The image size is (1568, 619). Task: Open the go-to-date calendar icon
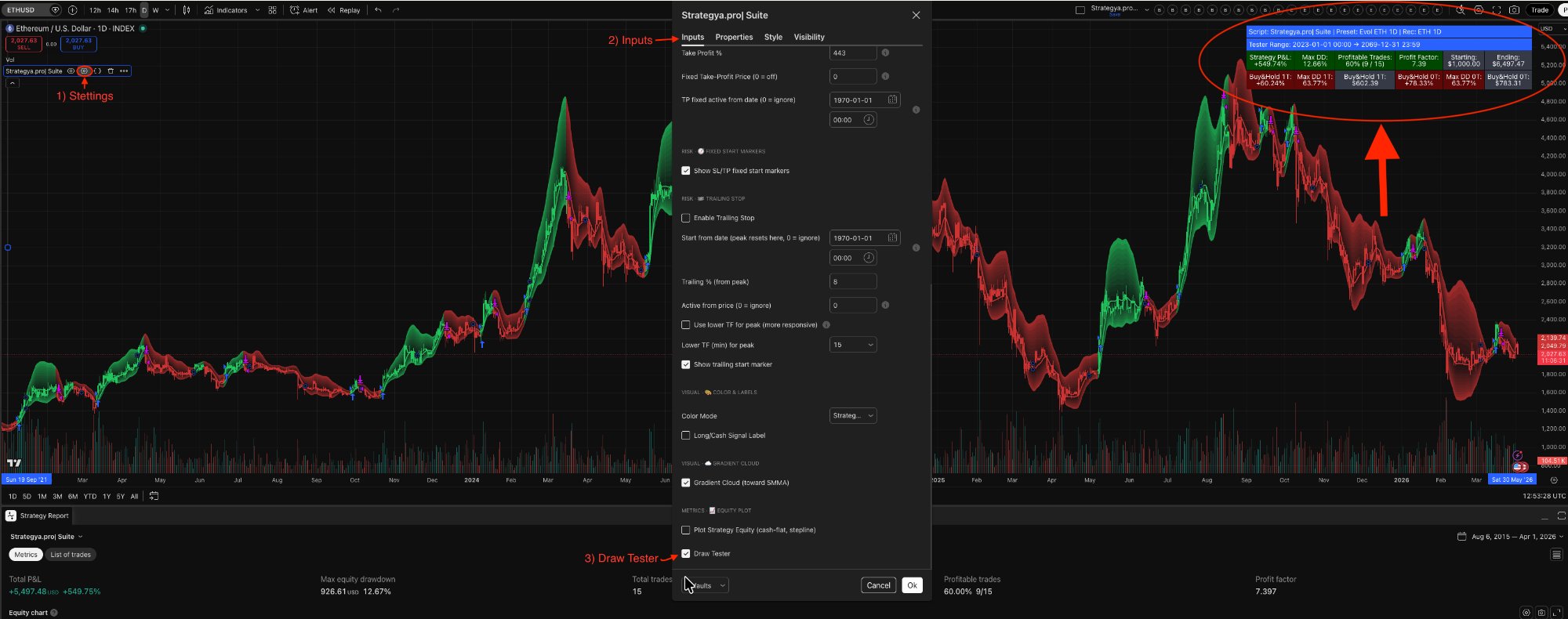pos(154,496)
